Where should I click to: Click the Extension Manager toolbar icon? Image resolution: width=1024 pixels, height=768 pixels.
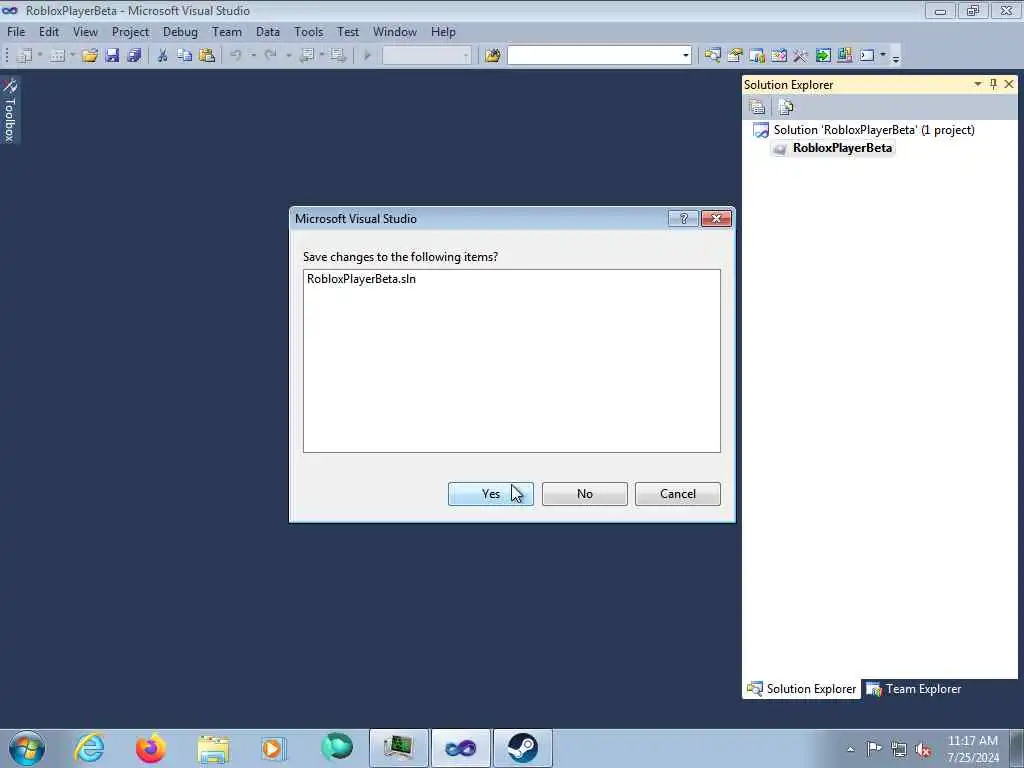click(x=844, y=56)
